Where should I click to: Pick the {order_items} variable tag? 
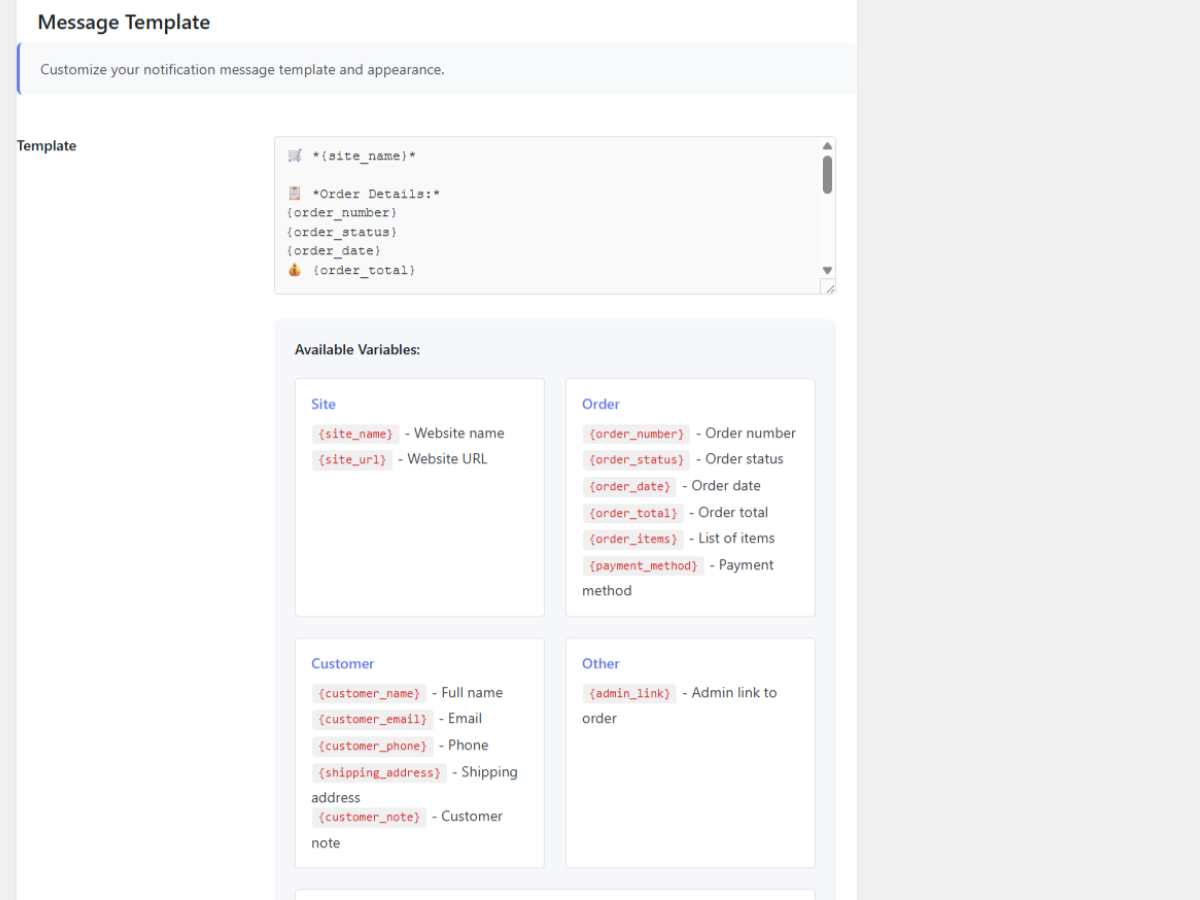[x=632, y=539]
